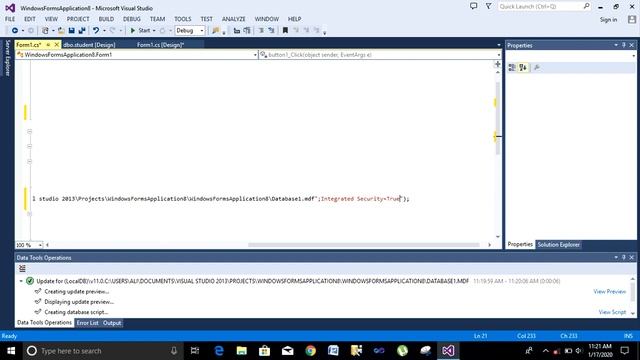
Task: Toggle auto-hide pin on Data Tools Operations
Action: coord(624,257)
